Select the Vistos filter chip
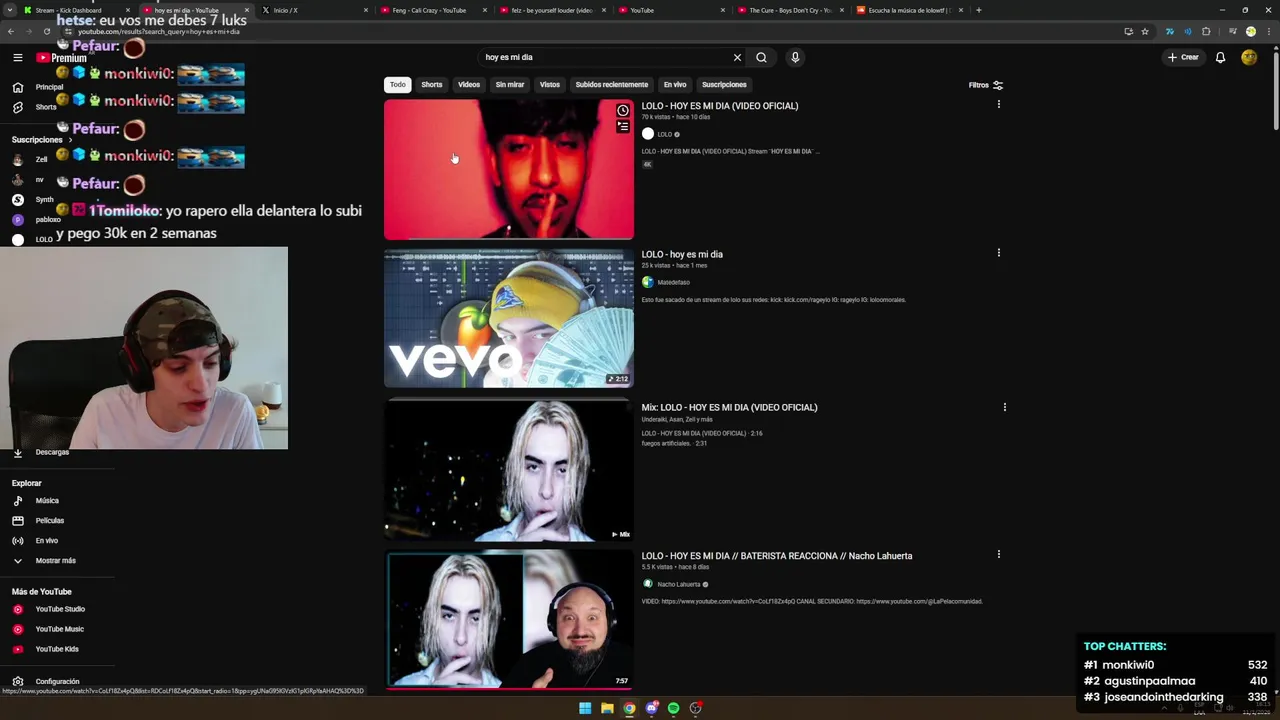 550,85
